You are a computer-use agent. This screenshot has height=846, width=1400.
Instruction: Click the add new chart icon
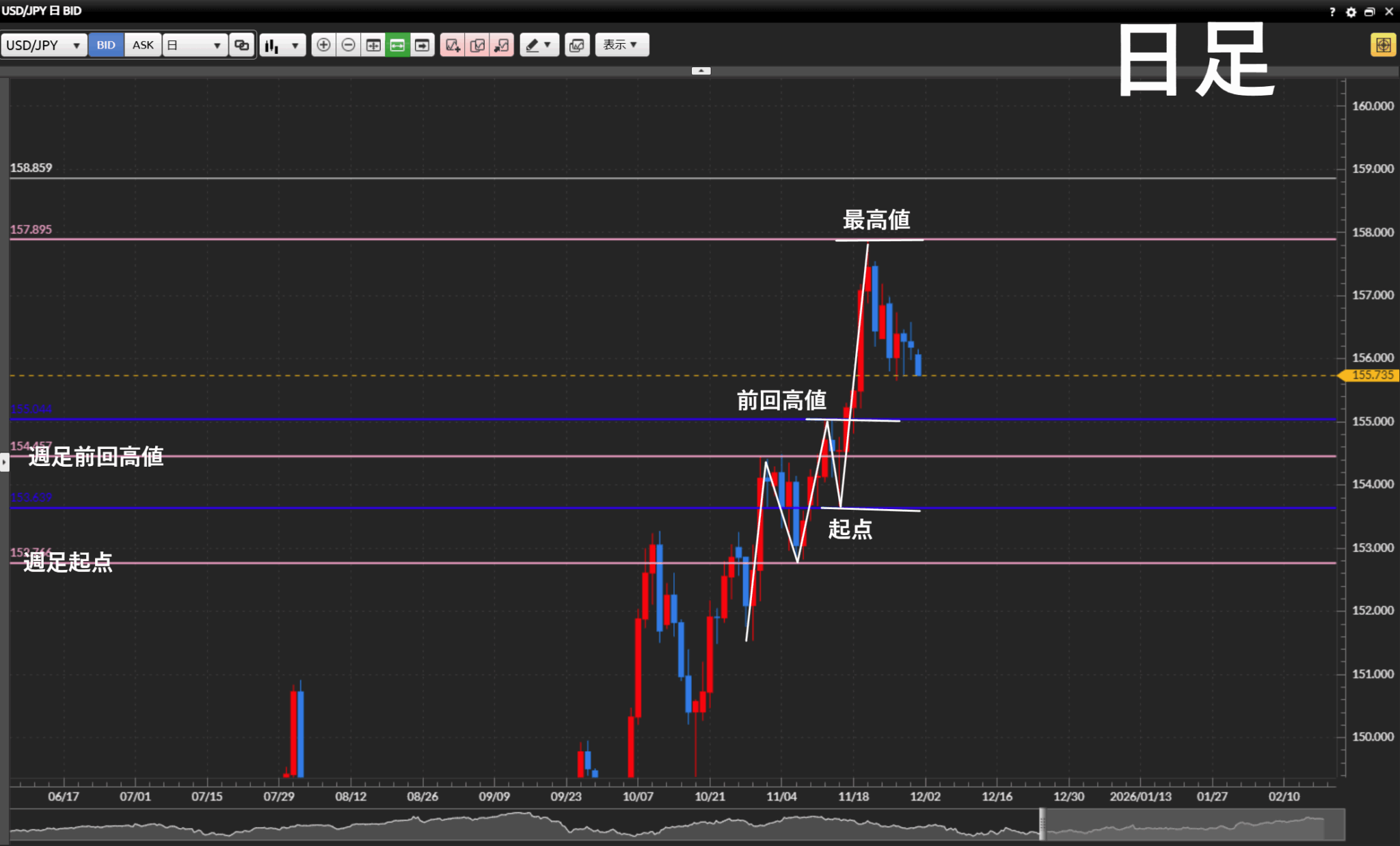[x=452, y=45]
